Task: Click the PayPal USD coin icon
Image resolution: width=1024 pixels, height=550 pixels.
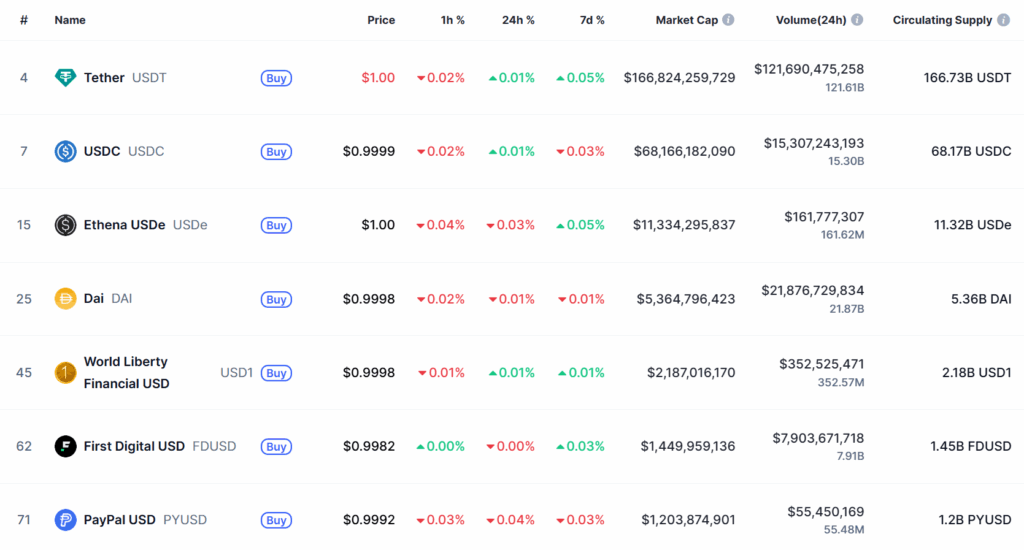Action: pos(65,520)
